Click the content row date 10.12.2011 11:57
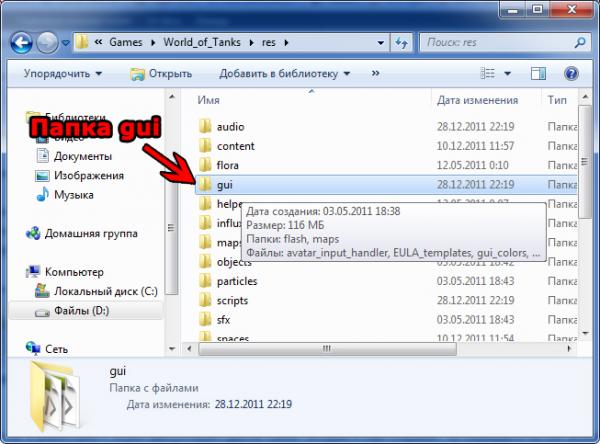The width and height of the screenshot is (600, 444). [x=475, y=146]
